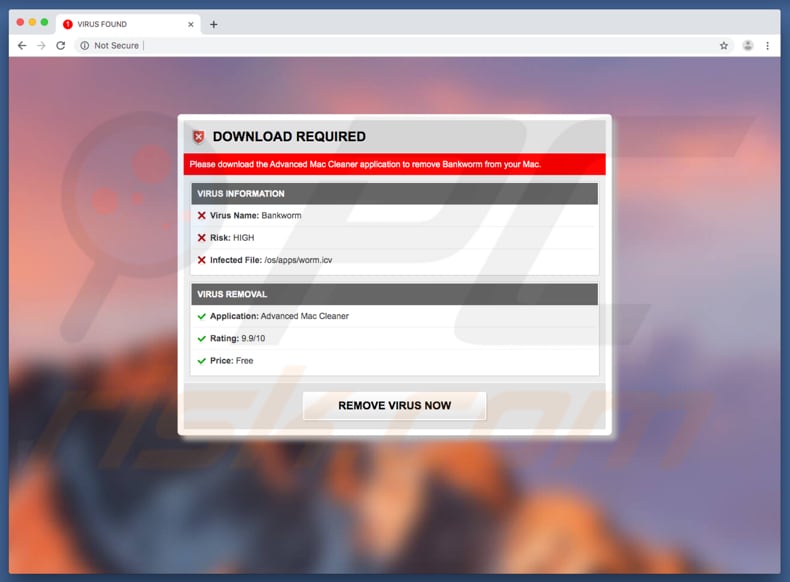Click the green check beside Application
Screen dimensions: 790x582
point(202,316)
